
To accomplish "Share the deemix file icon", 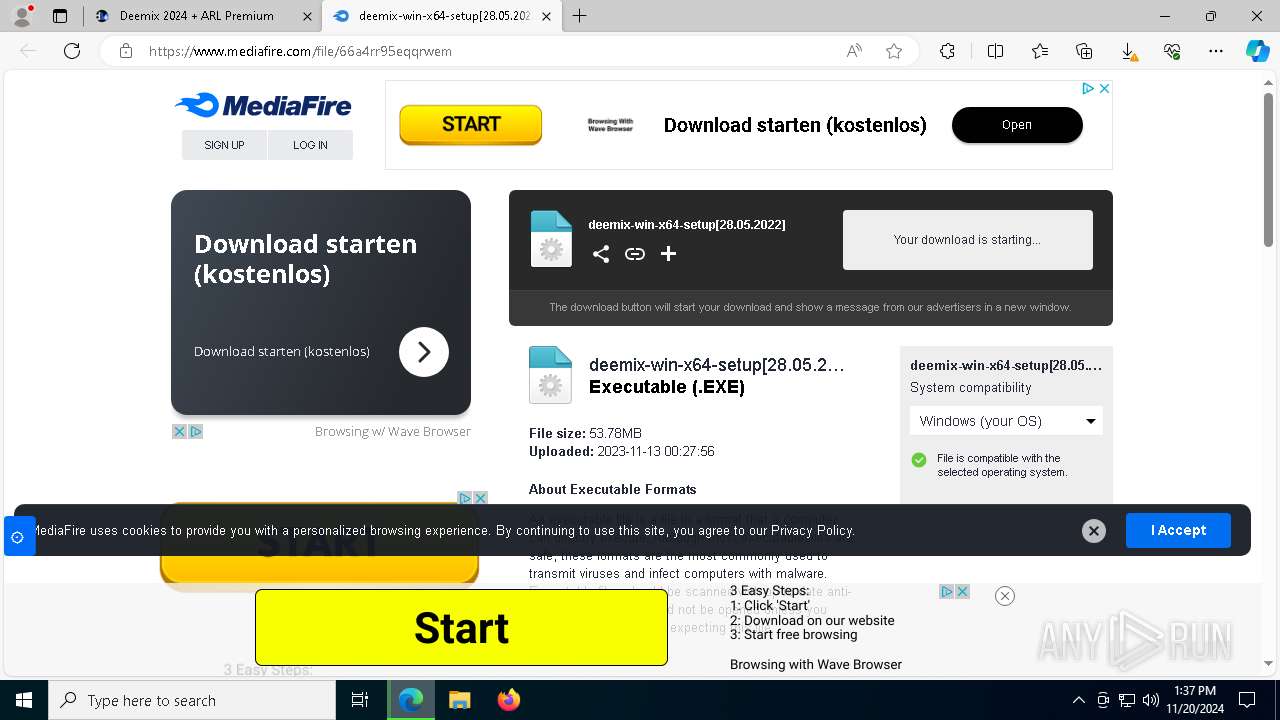I will (601, 254).
